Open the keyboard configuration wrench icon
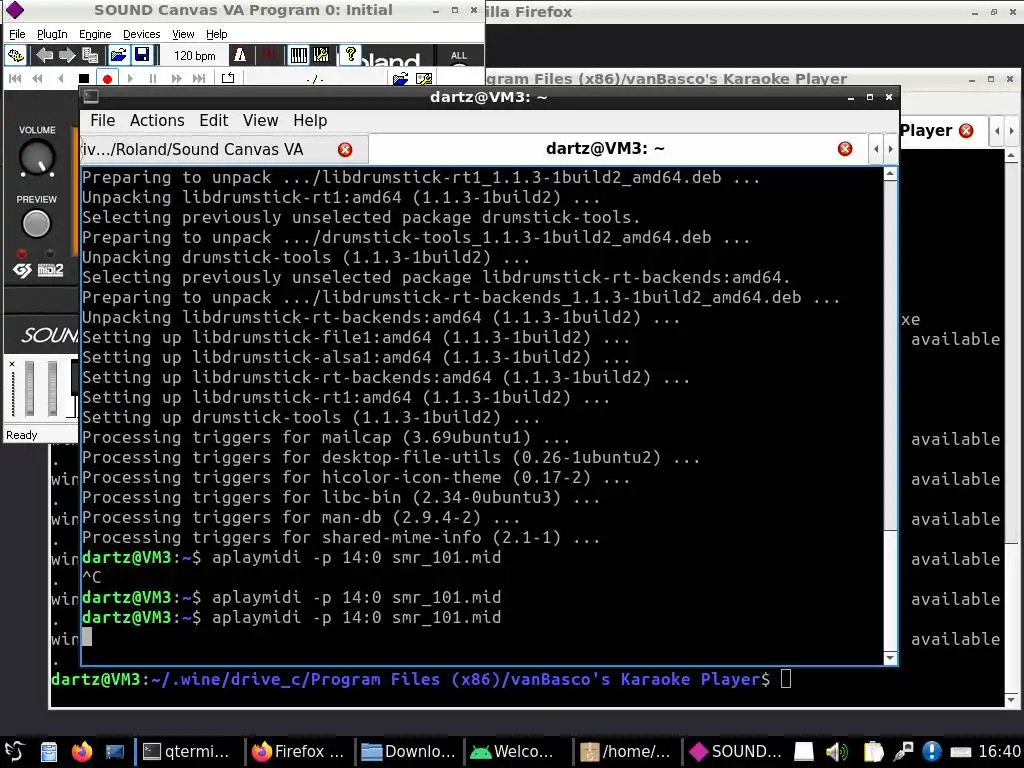 (321, 56)
